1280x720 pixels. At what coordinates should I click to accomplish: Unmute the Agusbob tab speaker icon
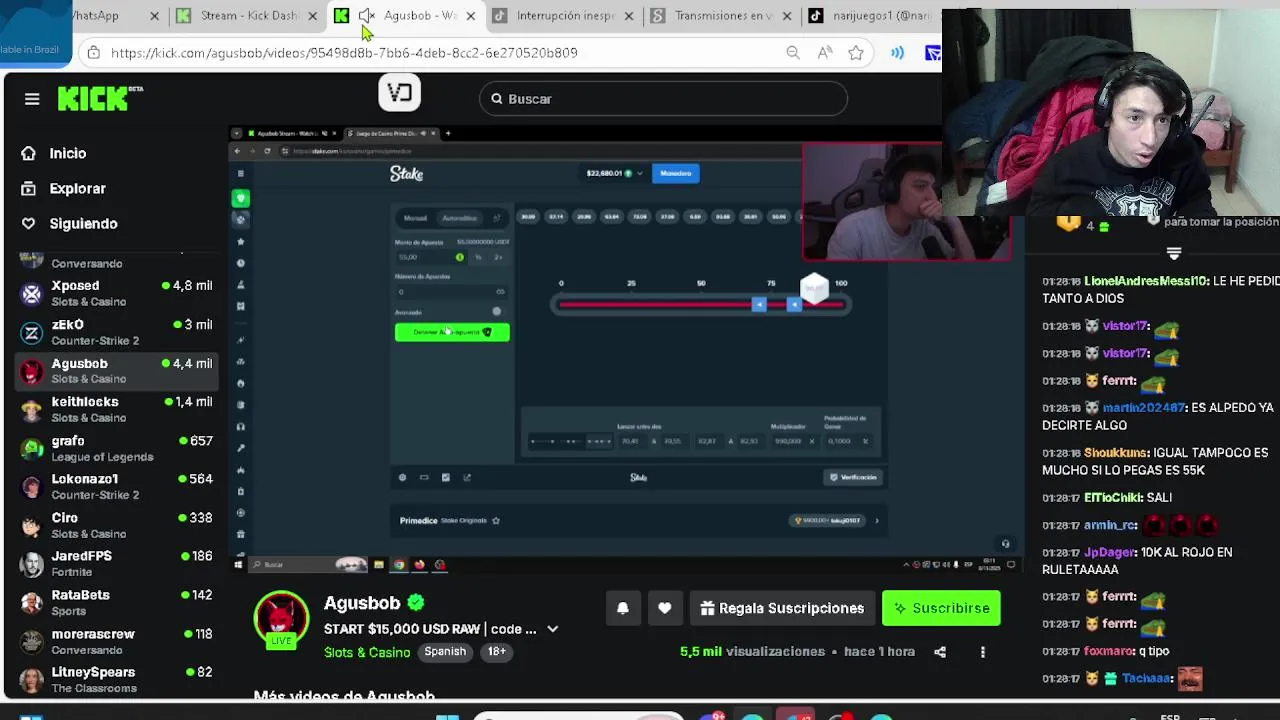coord(367,16)
